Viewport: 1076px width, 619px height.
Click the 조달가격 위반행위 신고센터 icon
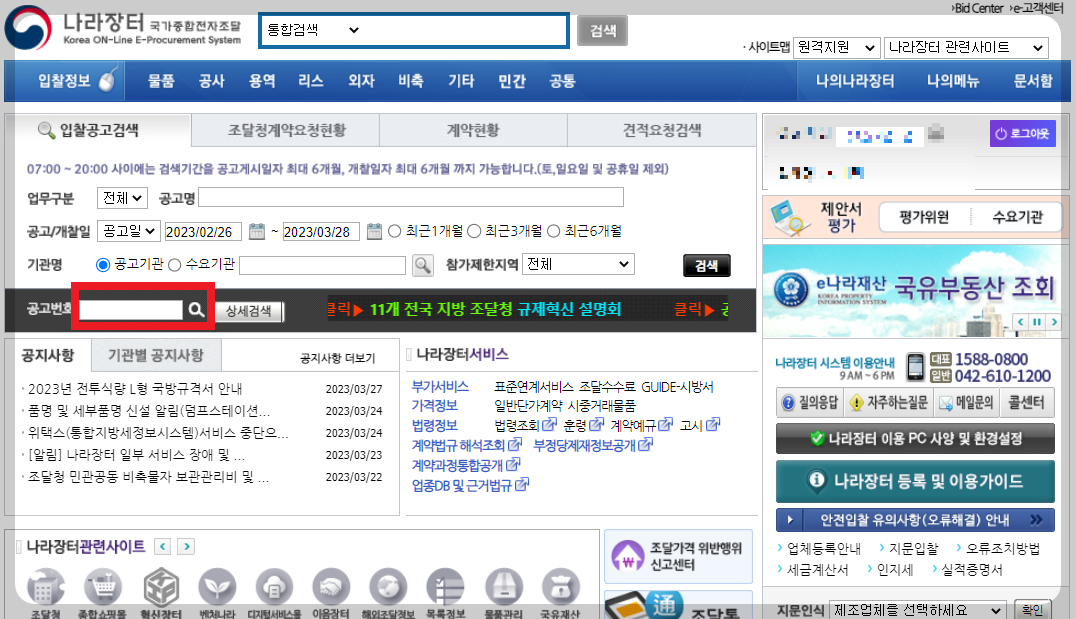click(627, 556)
